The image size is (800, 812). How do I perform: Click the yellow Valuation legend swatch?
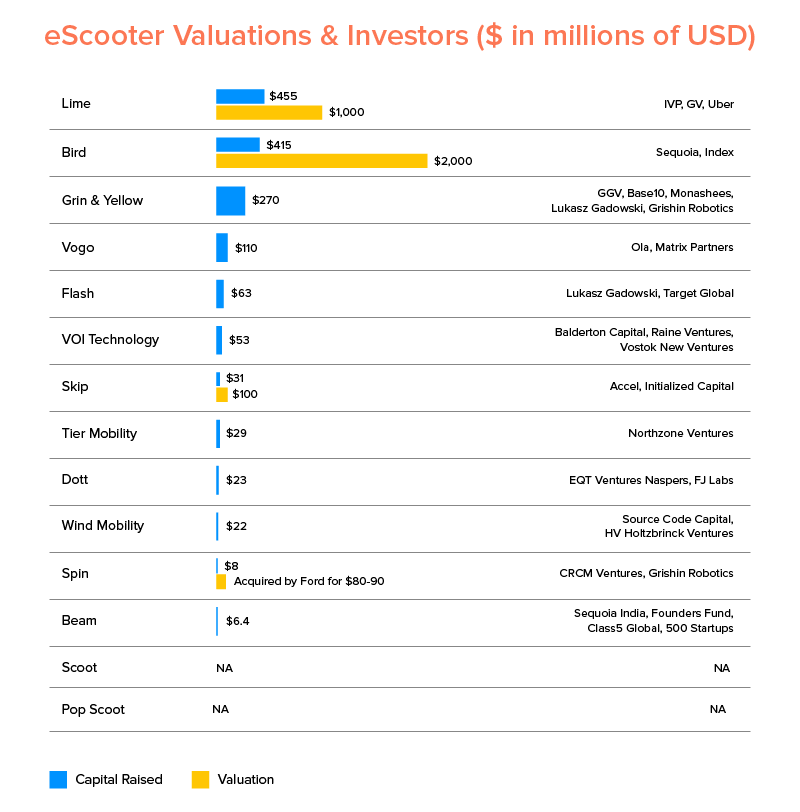pyautogui.click(x=200, y=780)
